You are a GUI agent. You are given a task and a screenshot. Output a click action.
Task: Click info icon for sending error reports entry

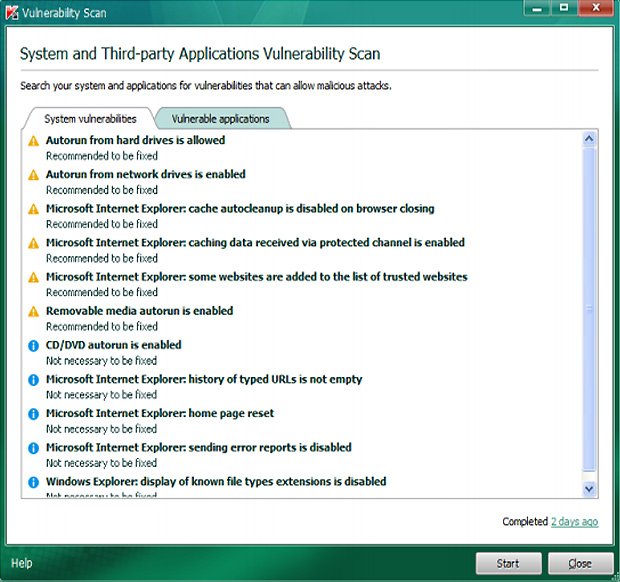point(33,448)
